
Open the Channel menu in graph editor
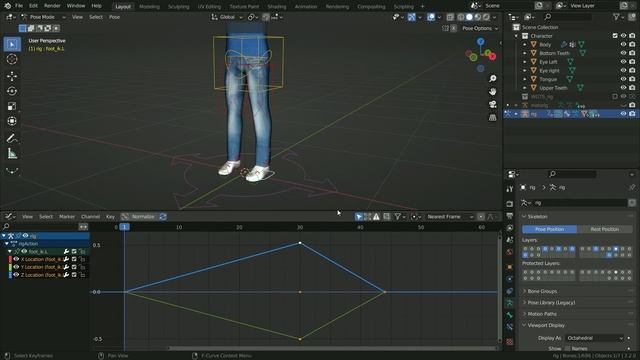(90, 217)
